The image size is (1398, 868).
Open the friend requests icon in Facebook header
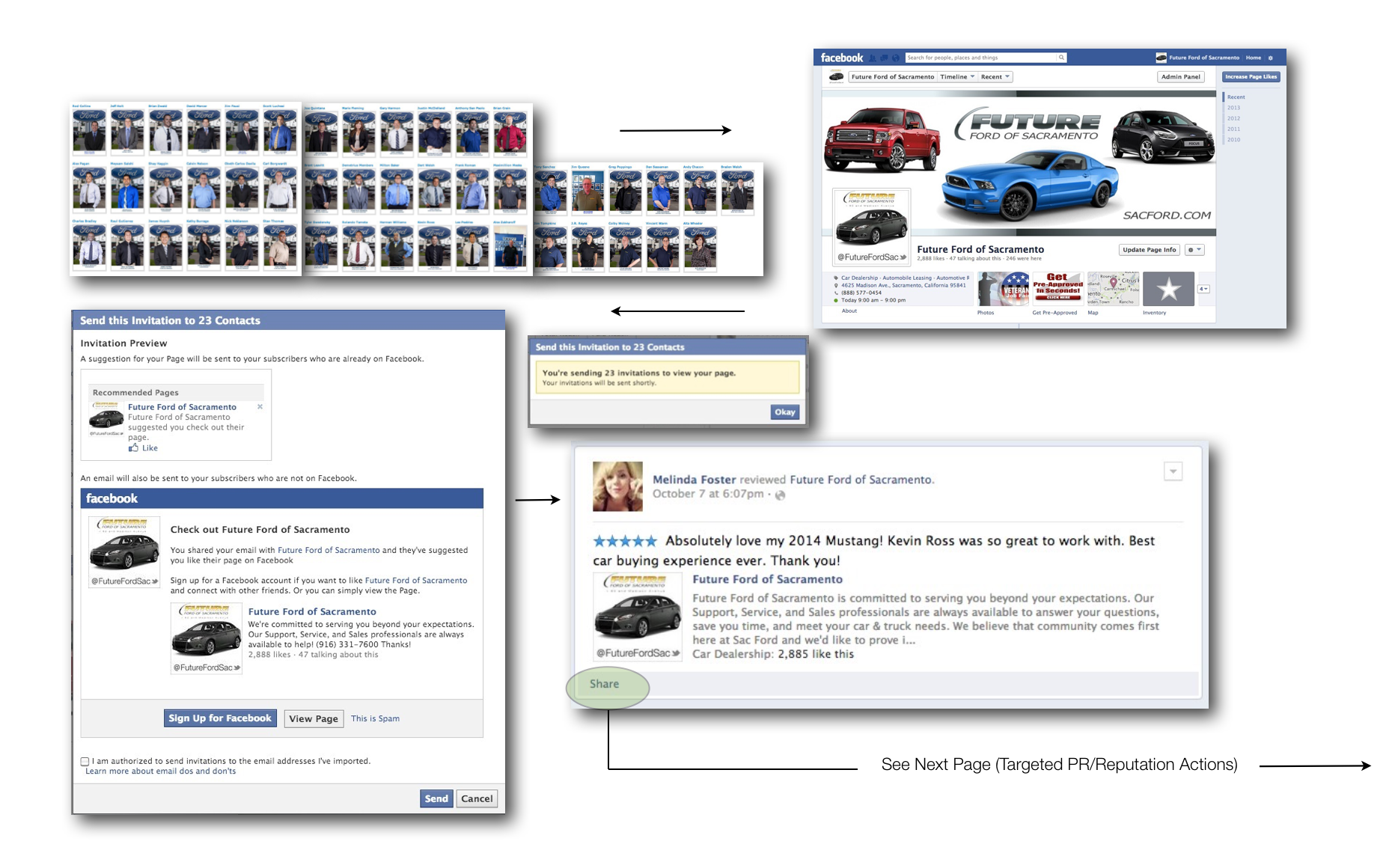point(873,58)
